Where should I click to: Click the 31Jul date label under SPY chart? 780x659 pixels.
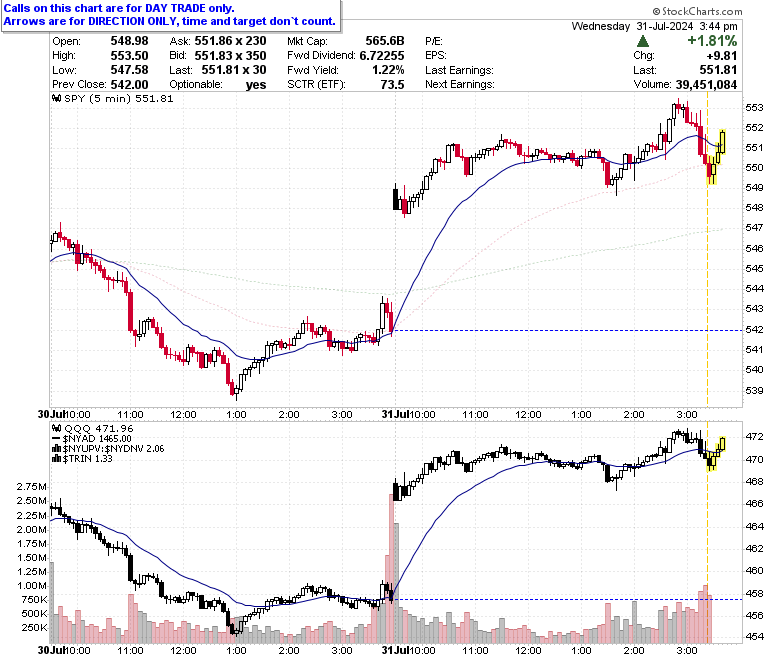[x=395, y=414]
